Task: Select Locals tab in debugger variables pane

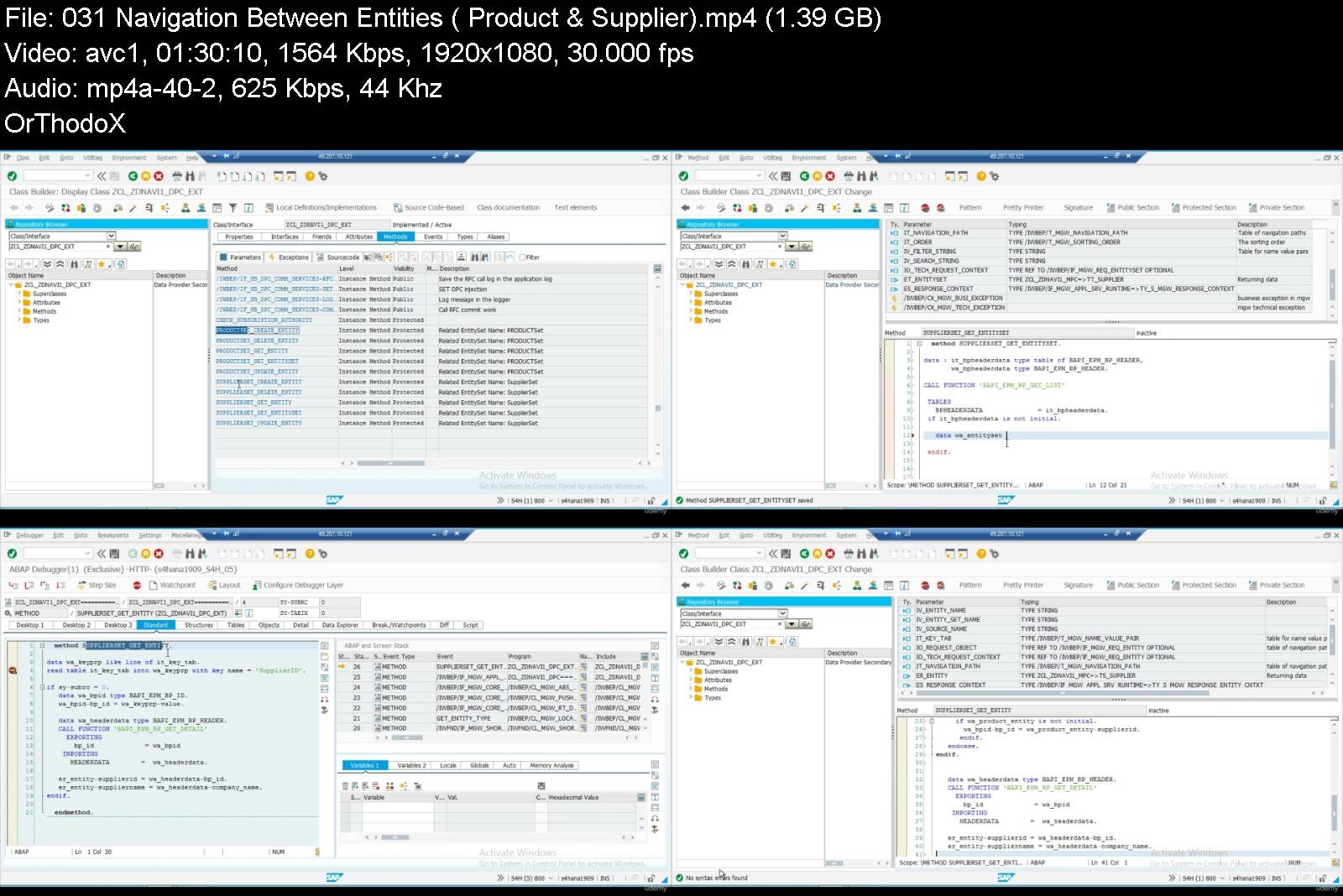Action: click(448, 765)
